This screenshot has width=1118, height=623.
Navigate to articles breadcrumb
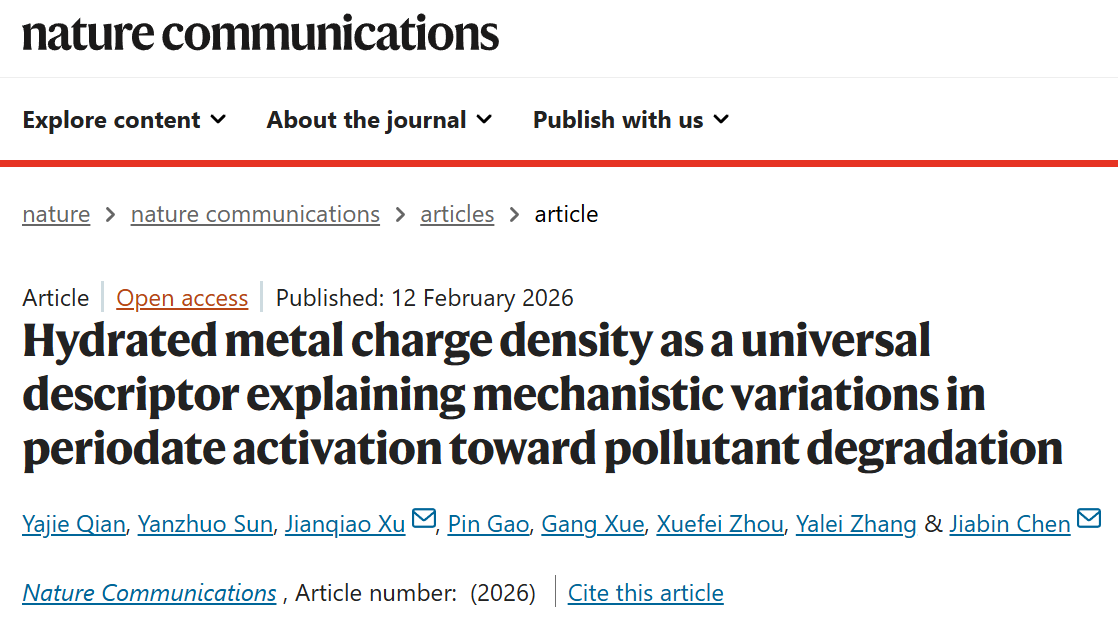(457, 214)
